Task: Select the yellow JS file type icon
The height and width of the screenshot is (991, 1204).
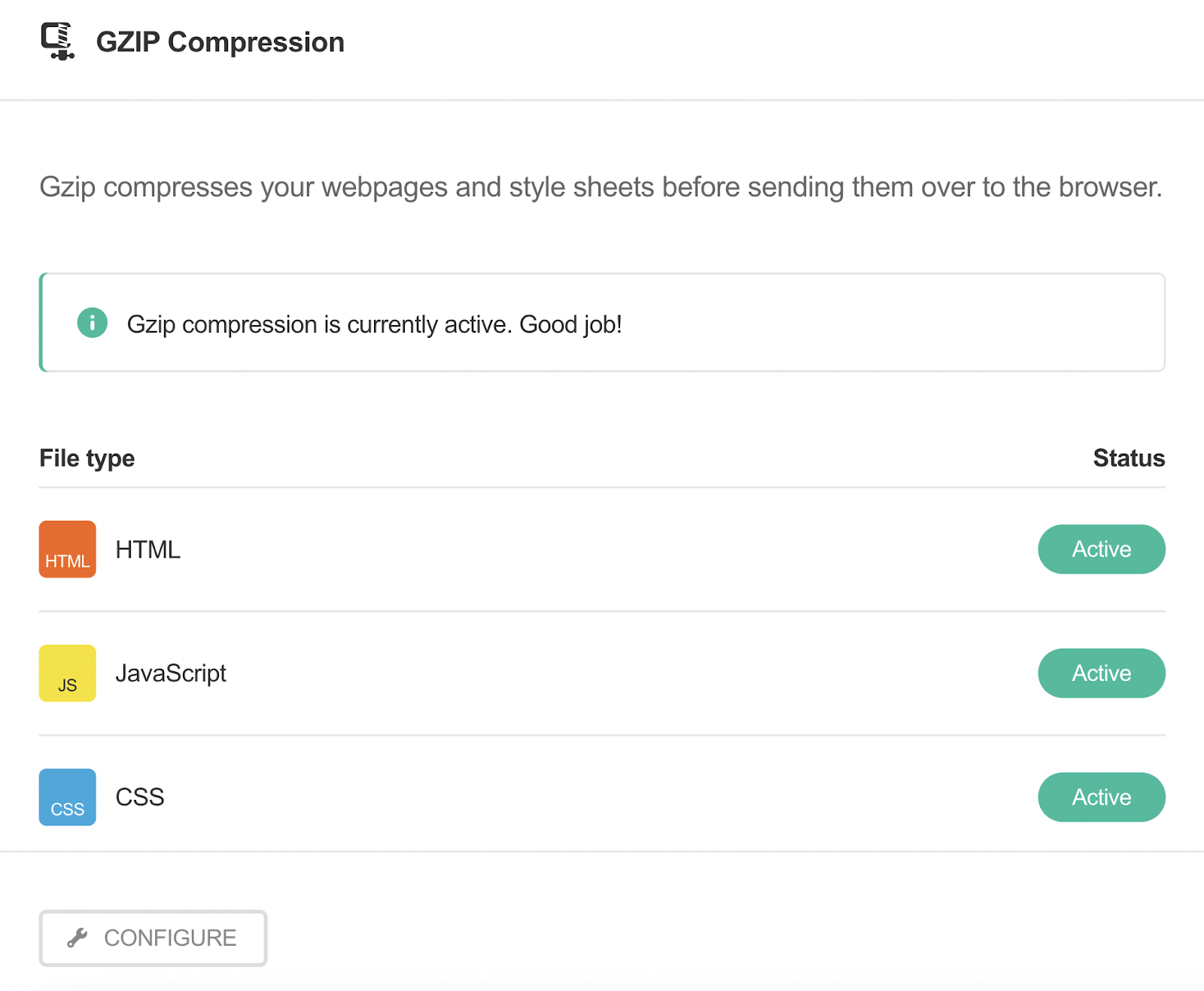Action: tap(67, 673)
